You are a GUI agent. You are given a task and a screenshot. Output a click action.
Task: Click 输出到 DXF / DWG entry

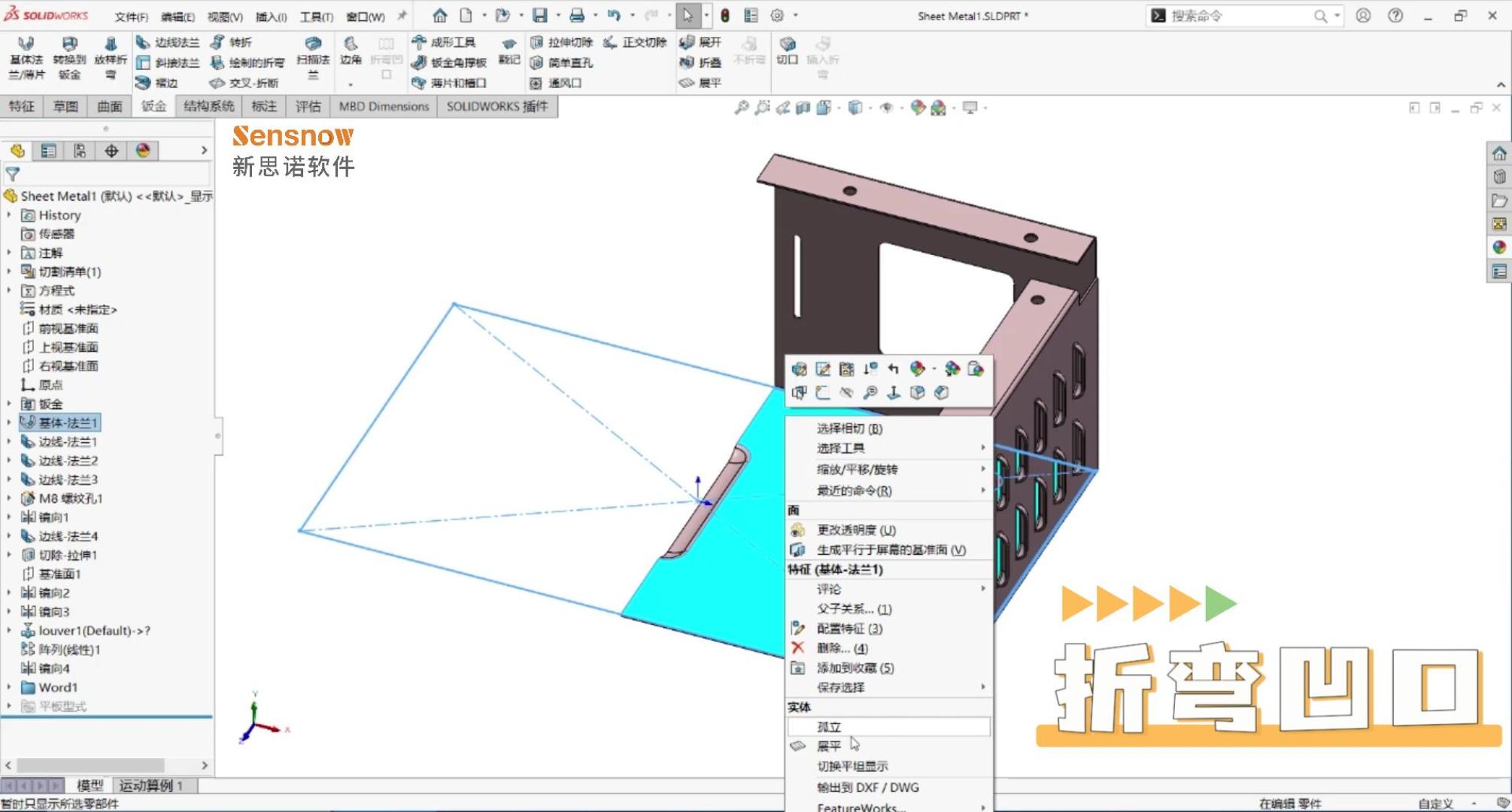pos(867,787)
